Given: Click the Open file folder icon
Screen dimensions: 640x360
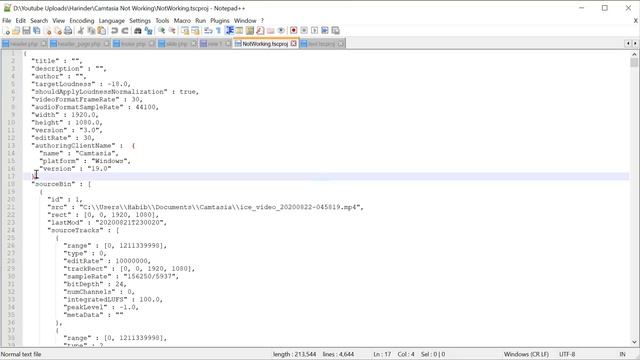Looking at the screenshot, I should (16, 31).
